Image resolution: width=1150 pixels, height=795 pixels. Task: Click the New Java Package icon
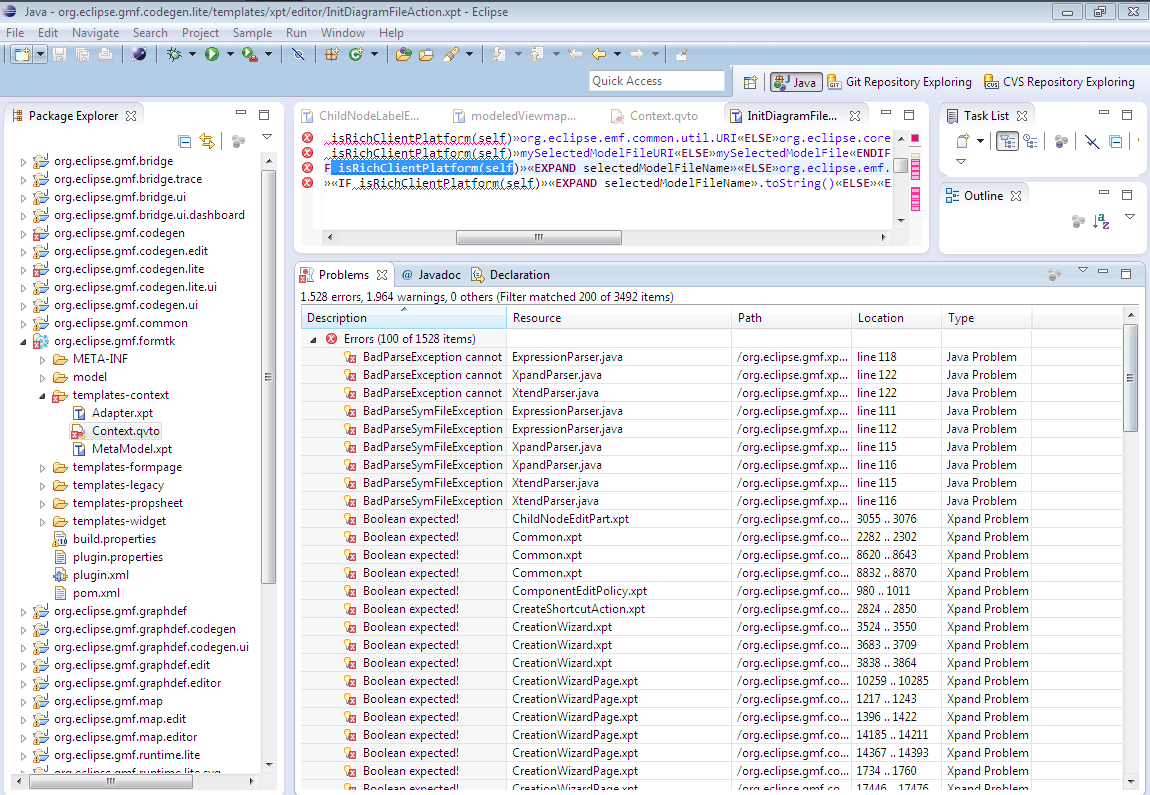pos(332,54)
